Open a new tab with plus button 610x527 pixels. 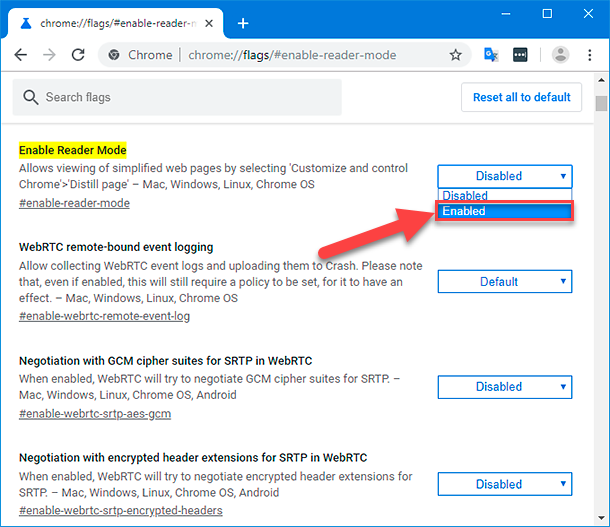[243, 23]
